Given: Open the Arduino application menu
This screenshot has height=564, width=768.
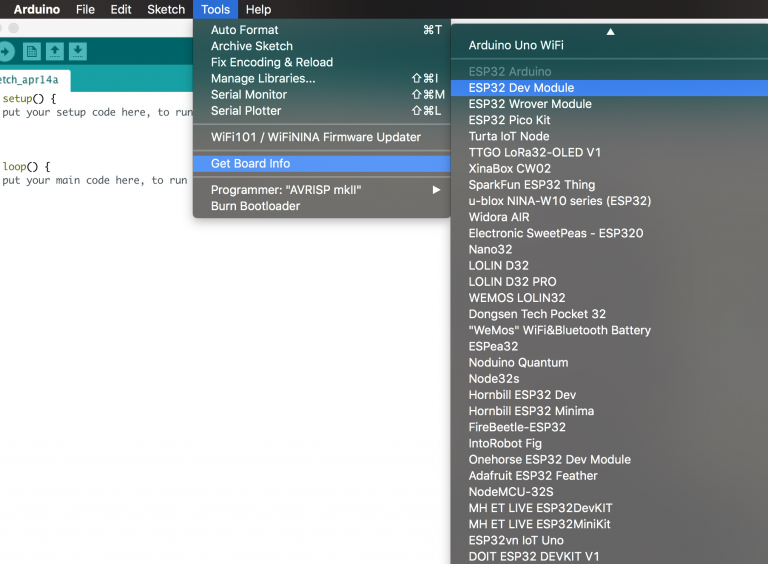Looking at the screenshot, I should click(37, 9).
